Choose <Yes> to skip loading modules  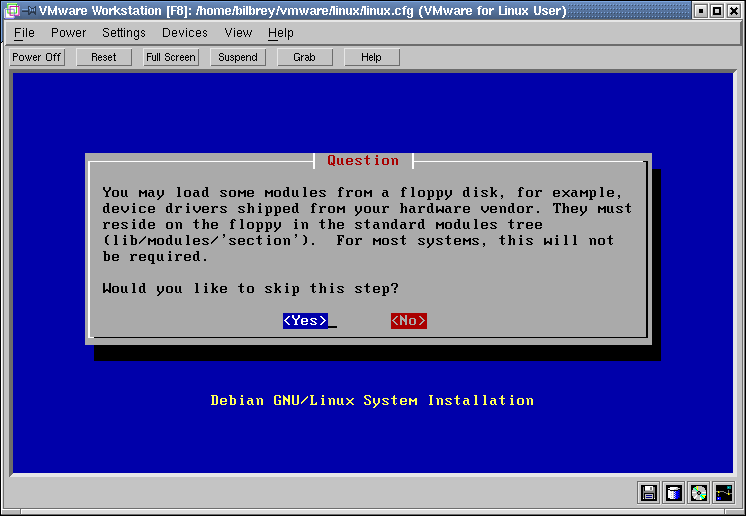(305, 321)
